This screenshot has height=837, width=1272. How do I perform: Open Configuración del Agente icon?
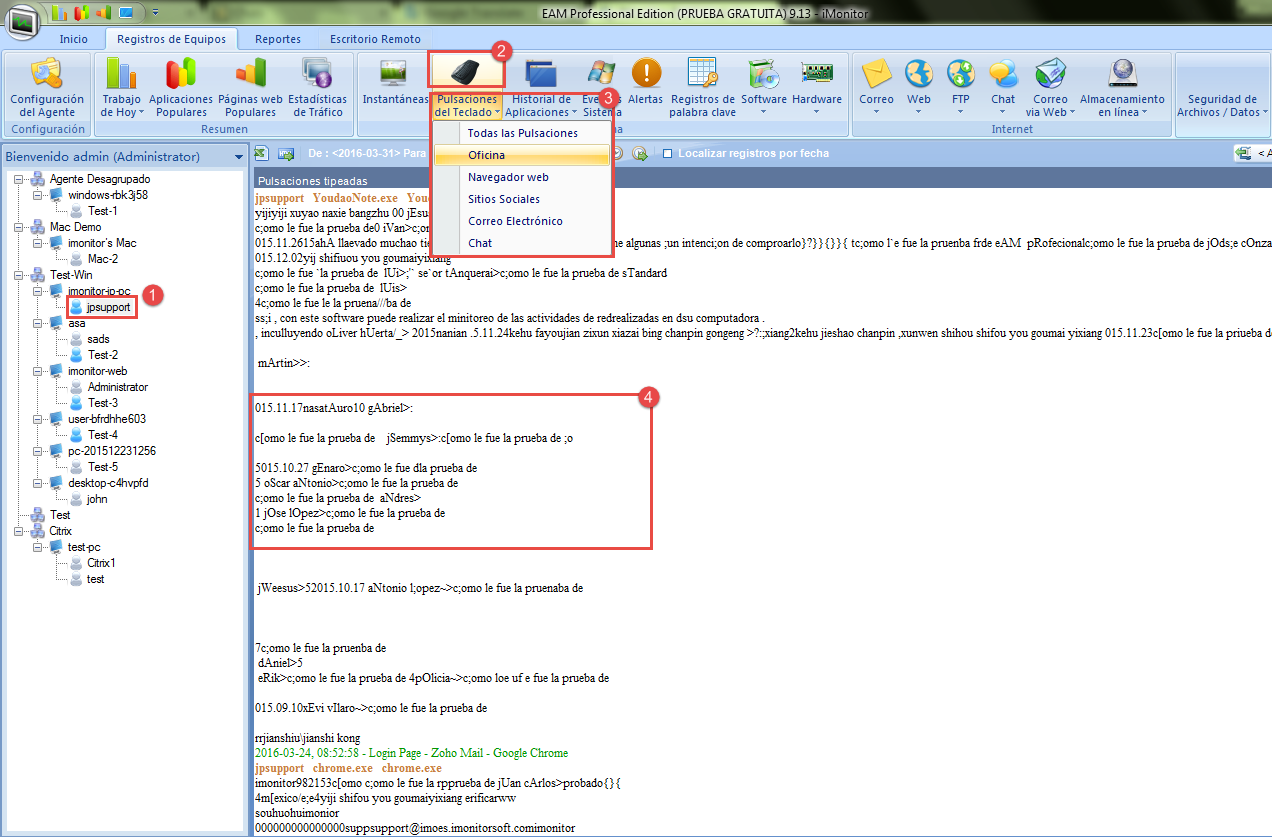[47, 76]
